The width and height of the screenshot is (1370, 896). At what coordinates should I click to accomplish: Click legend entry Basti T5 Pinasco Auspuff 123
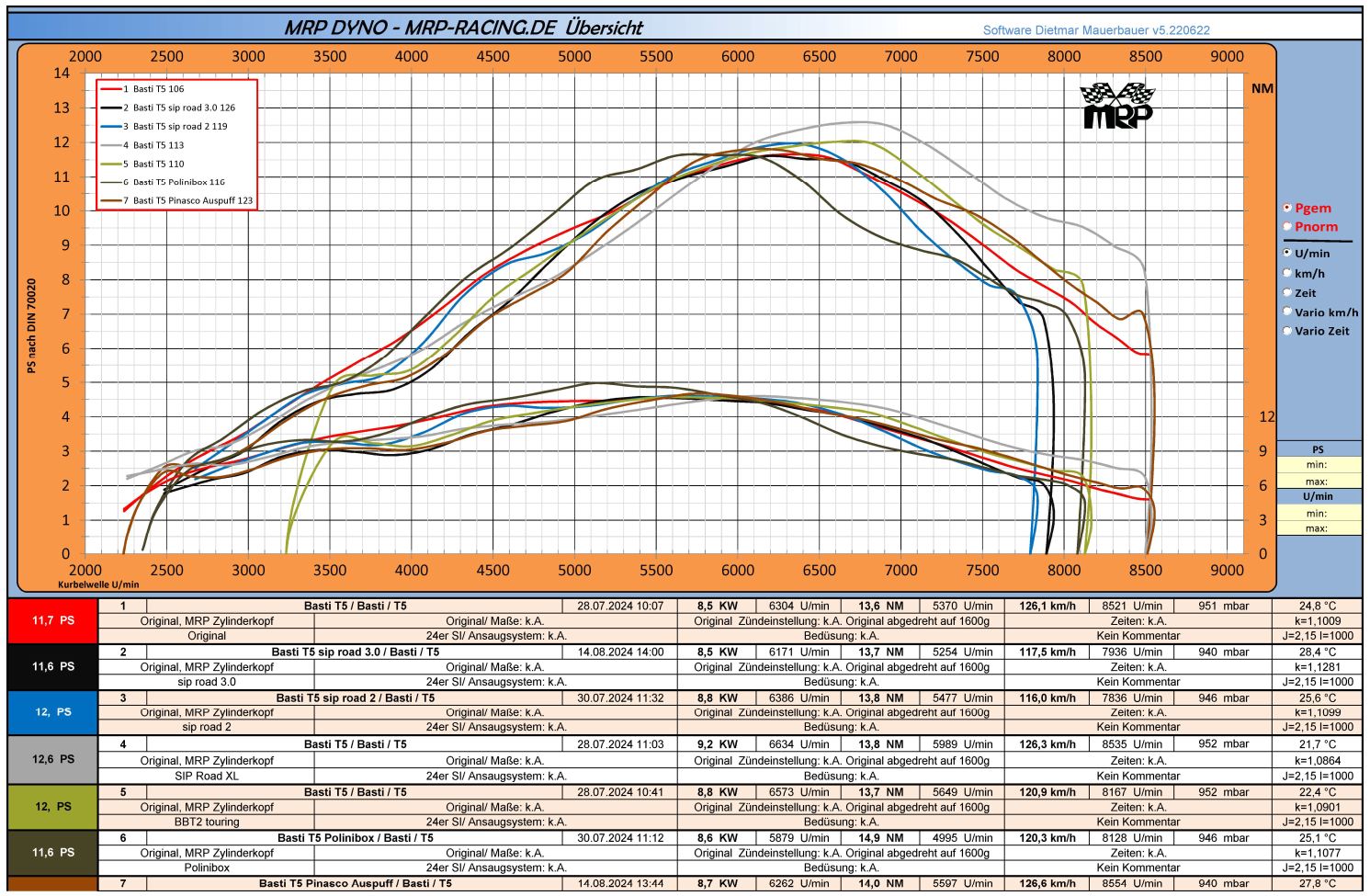176,200
